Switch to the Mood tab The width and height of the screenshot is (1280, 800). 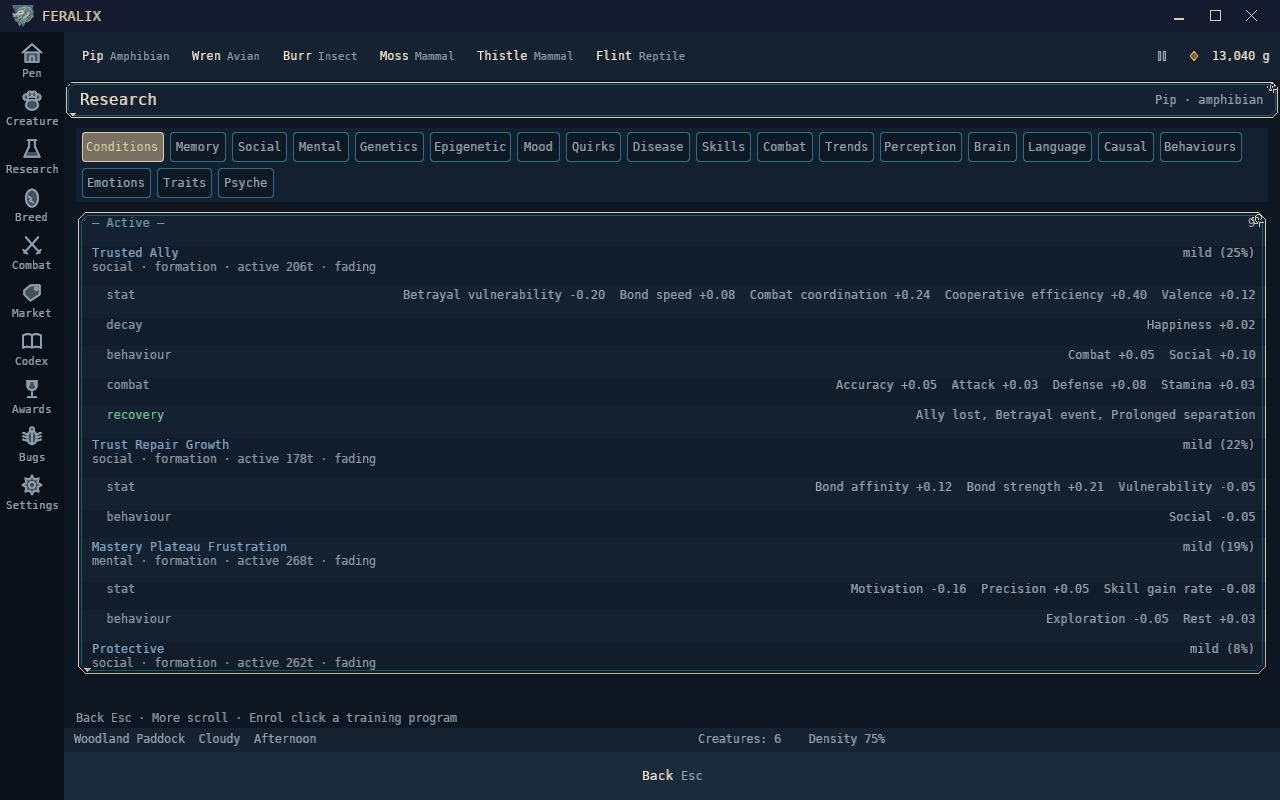pyautogui.click(x=538, y=147)
